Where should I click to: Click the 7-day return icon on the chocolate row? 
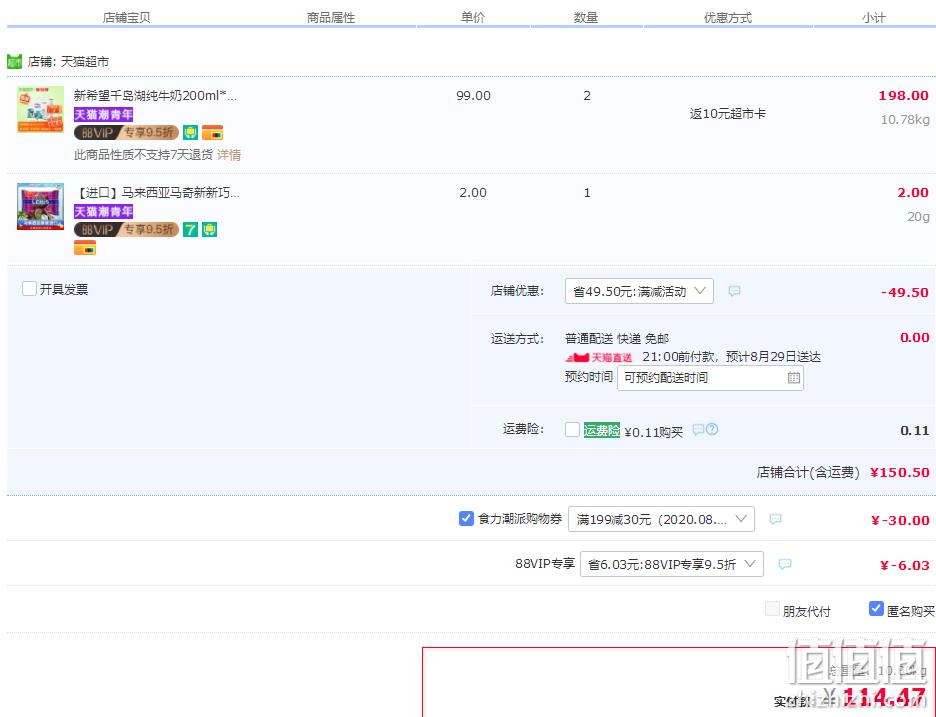190,229
